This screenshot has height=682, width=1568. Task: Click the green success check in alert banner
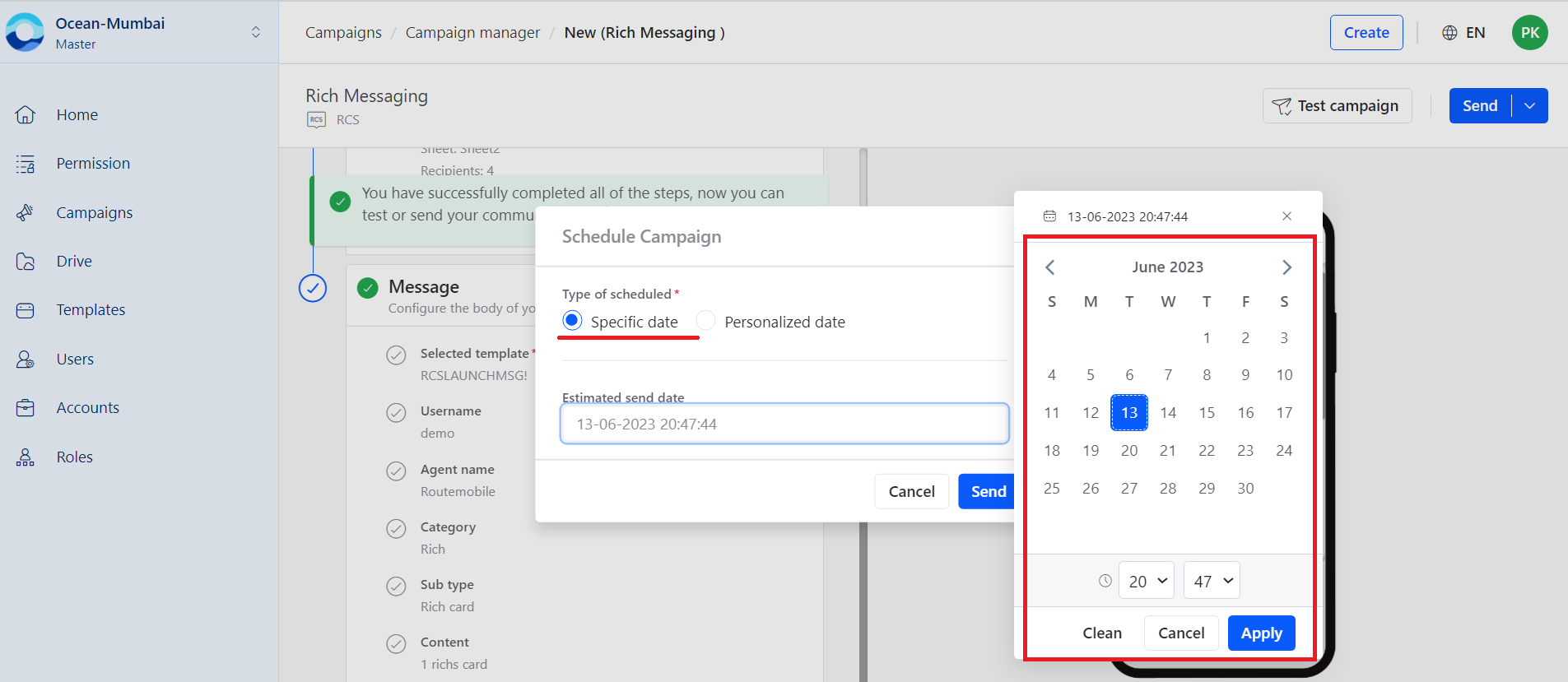[x=340, y=202]
